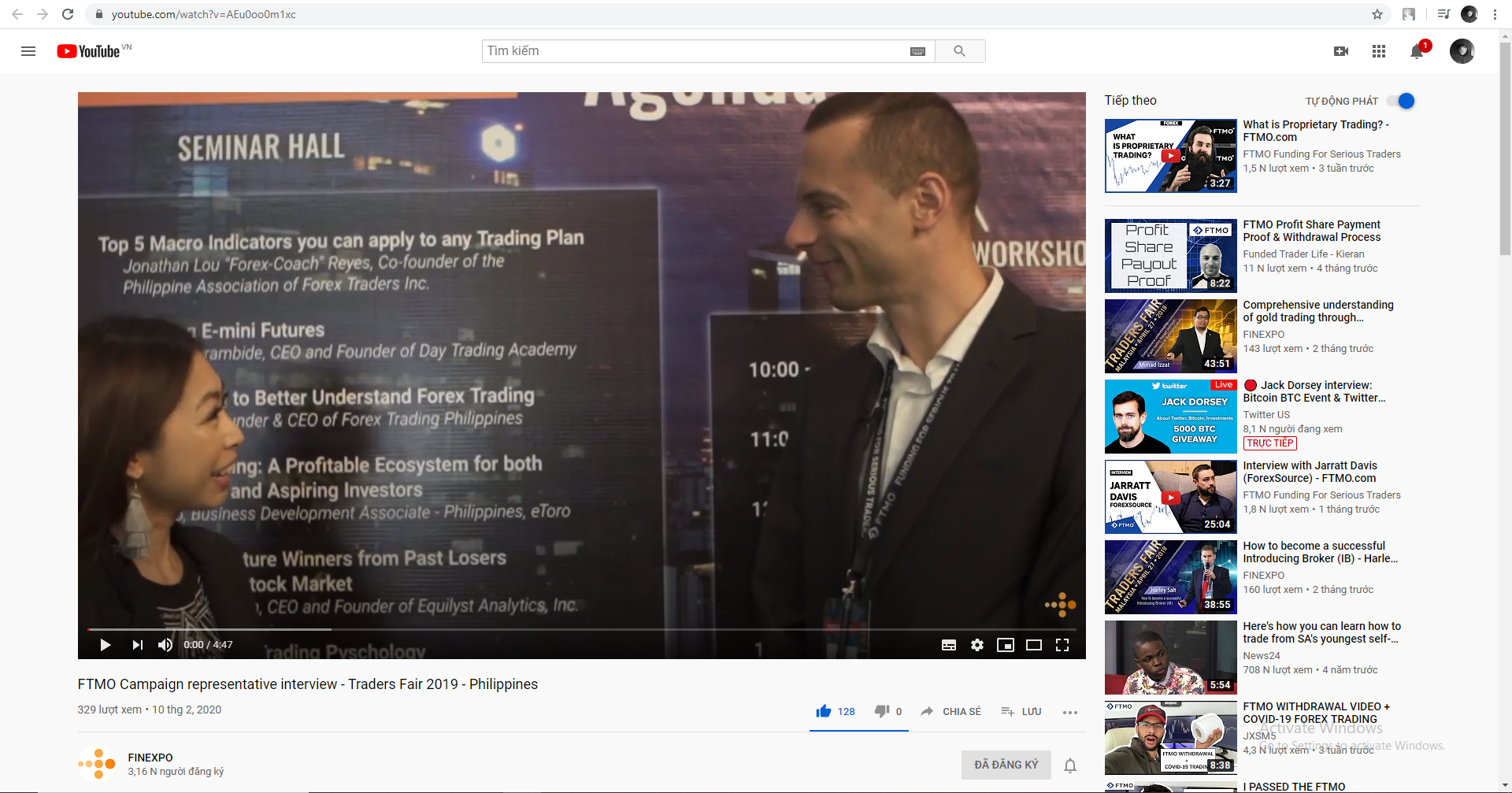Toggle the autoplay switch
The width and height of the screenshot is (1512, 793).
coord(1402,101)
